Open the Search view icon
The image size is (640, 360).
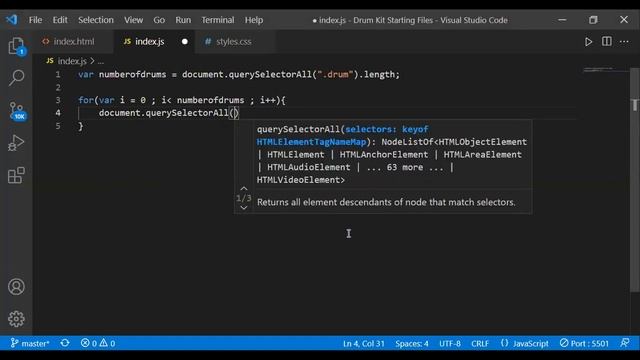[x=16, y=77]
